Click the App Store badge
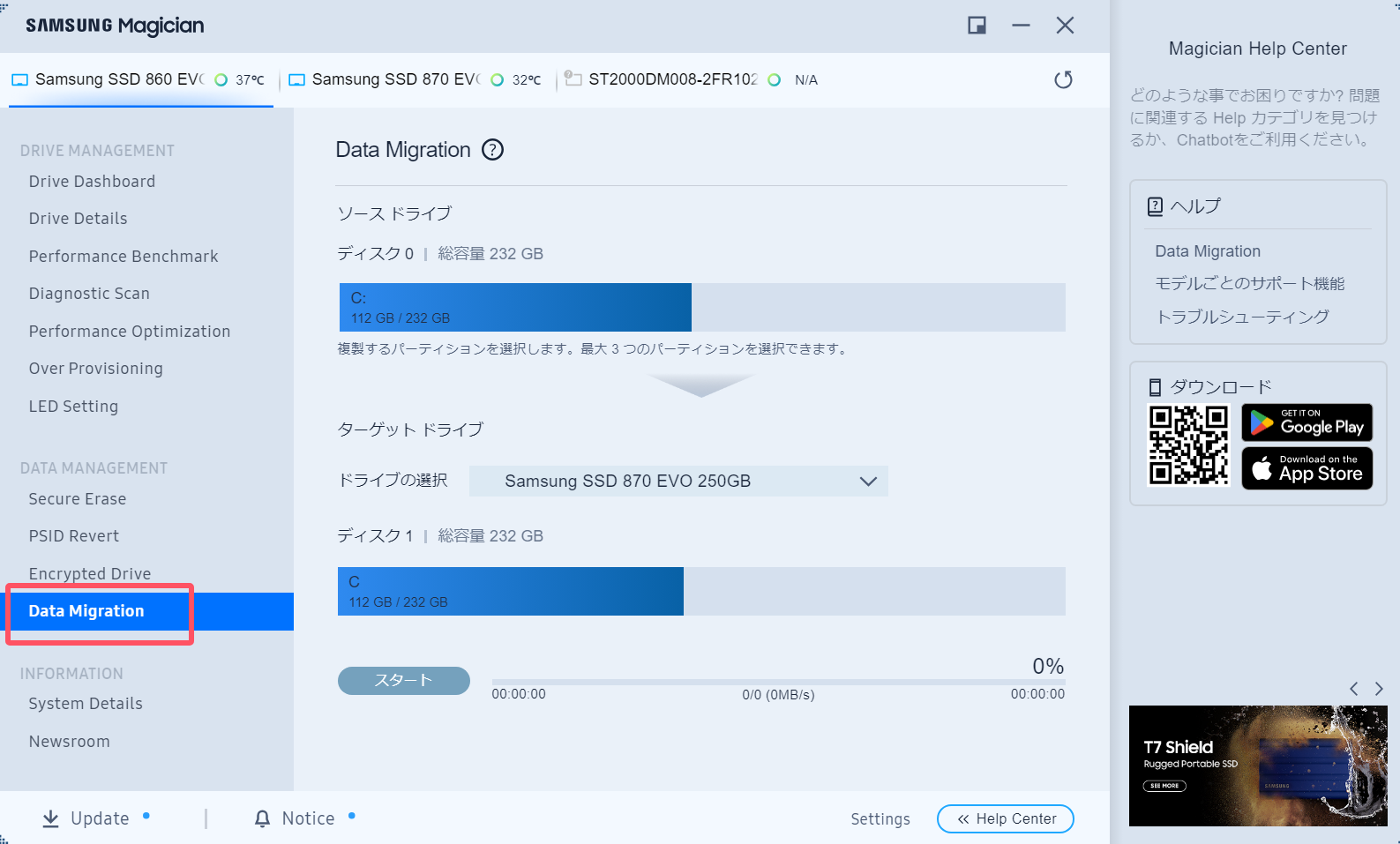1400x844 pixels. 1307,468
